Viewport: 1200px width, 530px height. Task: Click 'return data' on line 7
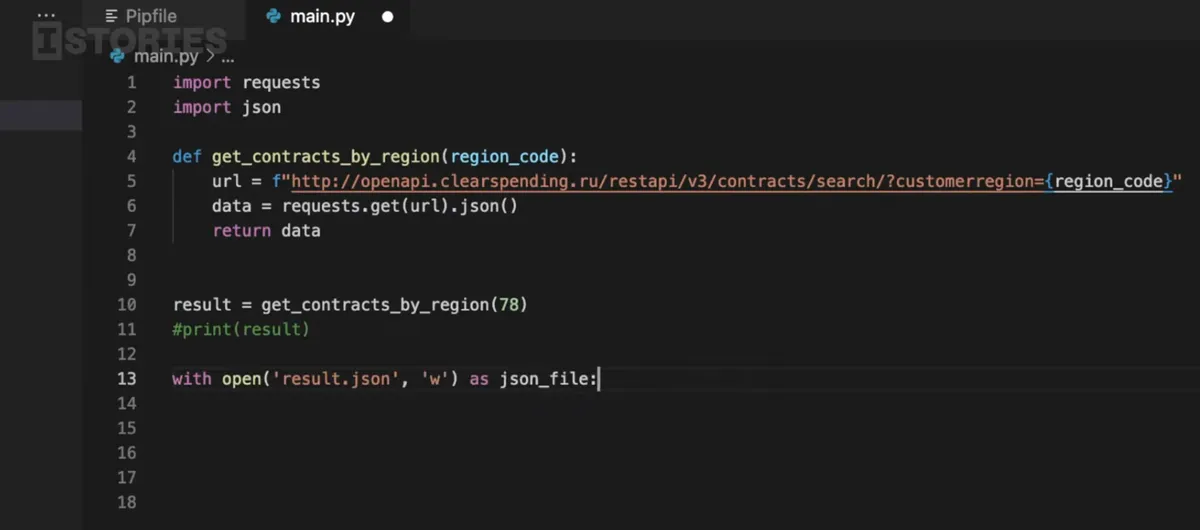(x=266, y=231)
